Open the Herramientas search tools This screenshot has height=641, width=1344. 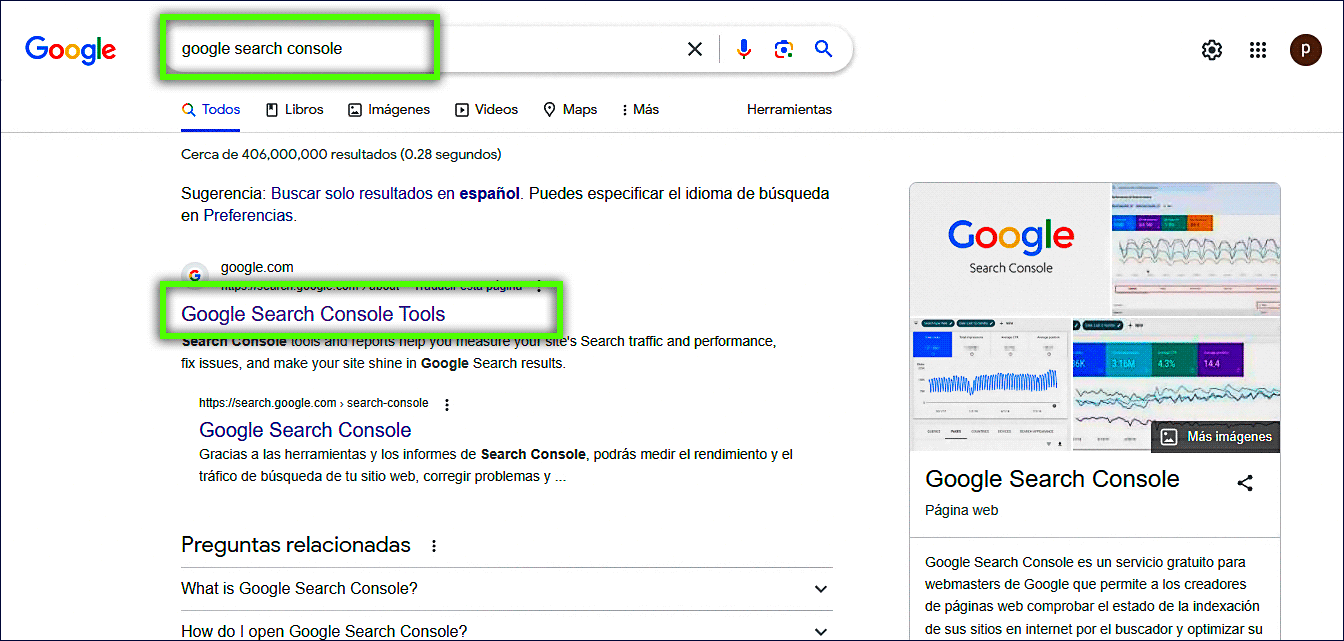789,110
